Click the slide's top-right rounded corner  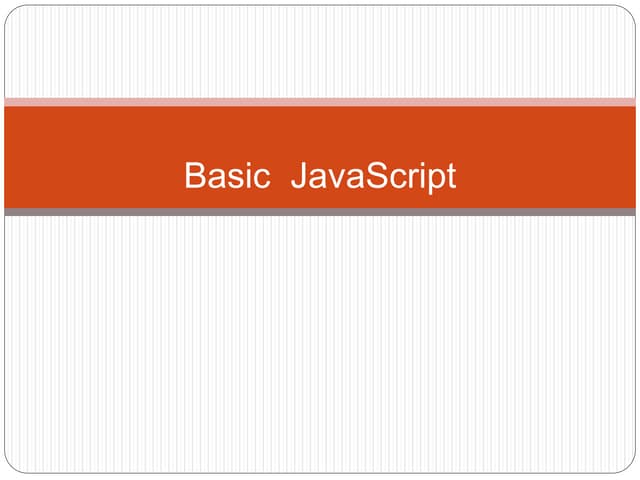(630, 11)
